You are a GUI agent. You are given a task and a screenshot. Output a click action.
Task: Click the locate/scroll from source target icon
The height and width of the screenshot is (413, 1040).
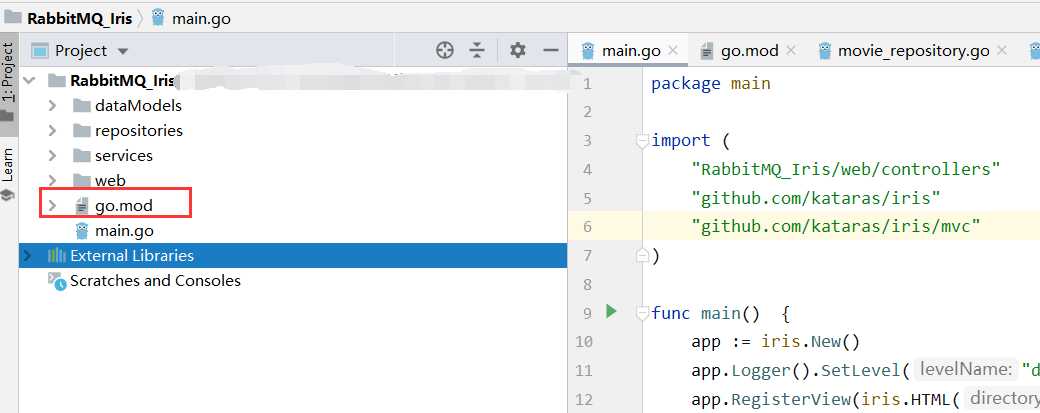445,50
